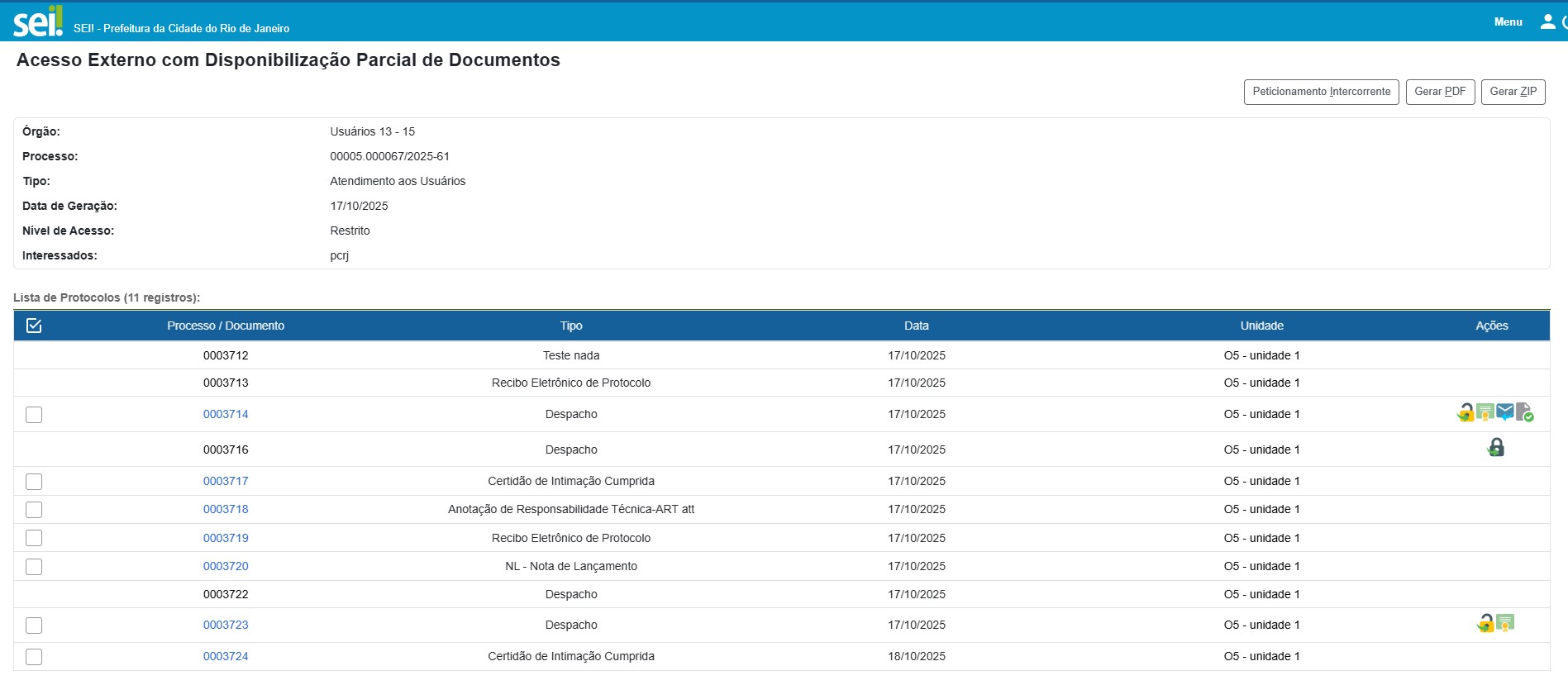Click the gray document checkmark icon in row 0003714
The height and width of the screenshot is (685, 1568).
pyautogui.click(x=1525, y=412)
